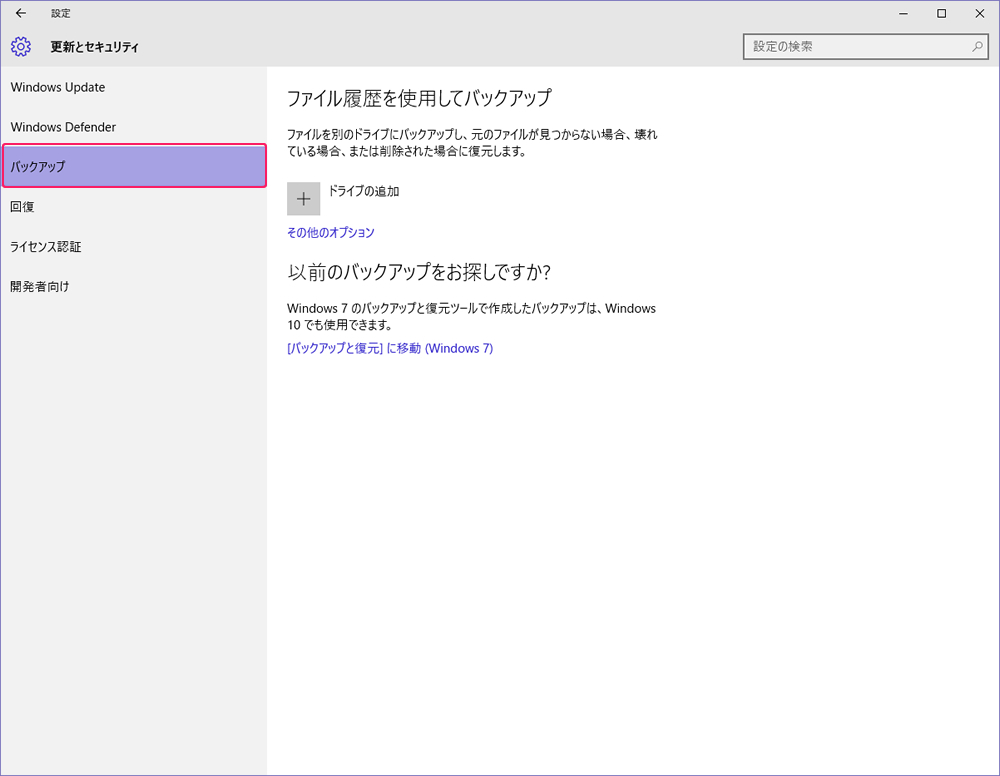This screenshot has width=1000, height=776.
Task: Click 以前のバックアップをお探しですか? heading
Action: click(x=418, y=272)
